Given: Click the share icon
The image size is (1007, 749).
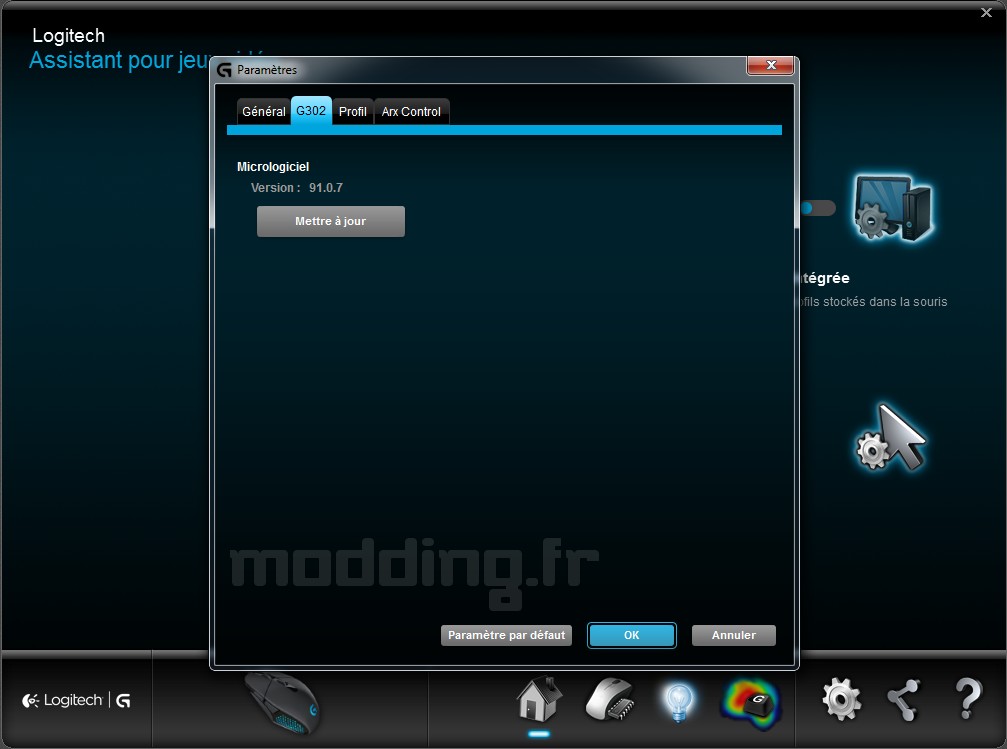Looking at the screenshot, I should pos(904,700).
